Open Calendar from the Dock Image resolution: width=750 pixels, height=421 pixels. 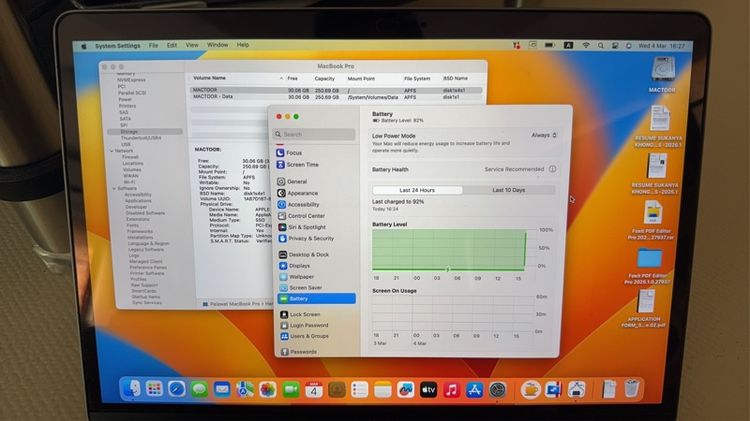[x=314, y=390]
